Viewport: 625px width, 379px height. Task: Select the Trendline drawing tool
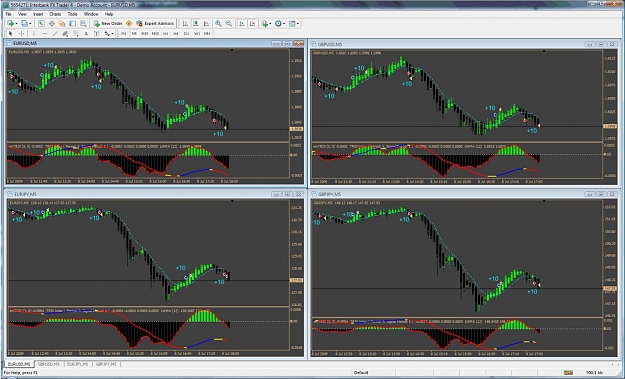(x=55, y=33)
